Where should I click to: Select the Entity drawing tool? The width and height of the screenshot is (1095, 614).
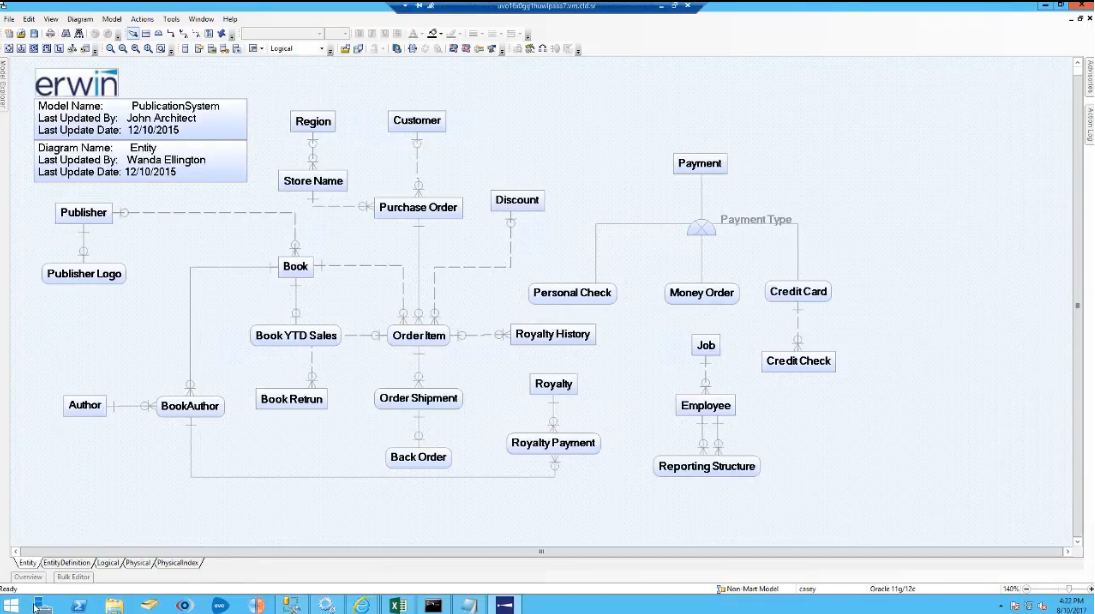coord(145,34)
